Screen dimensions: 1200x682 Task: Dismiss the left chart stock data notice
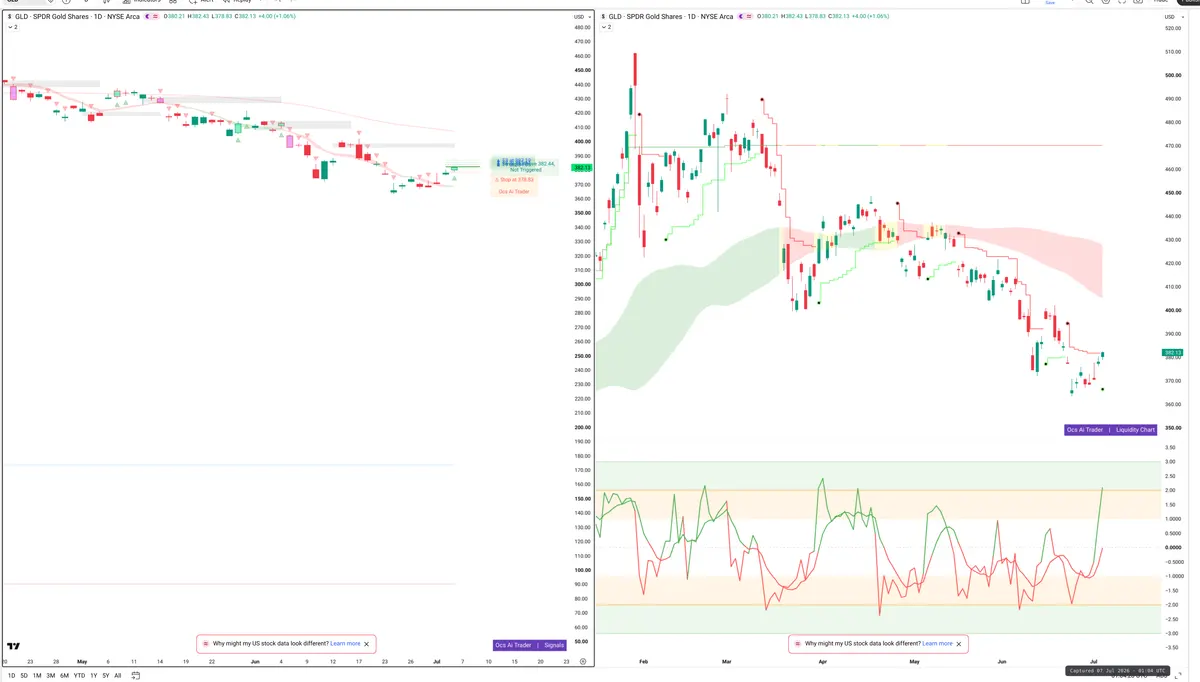tap(367, 644)
